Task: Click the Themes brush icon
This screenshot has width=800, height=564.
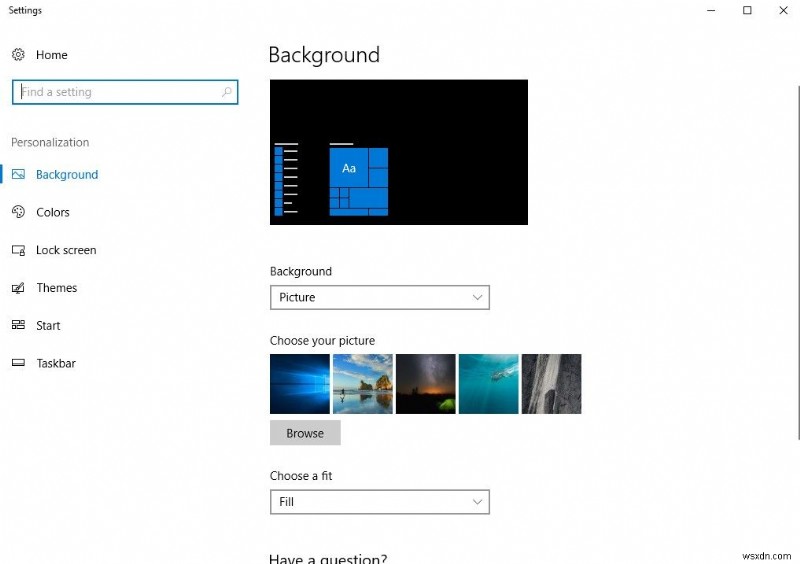Action: pyautogui.click(x=18, y=288)
